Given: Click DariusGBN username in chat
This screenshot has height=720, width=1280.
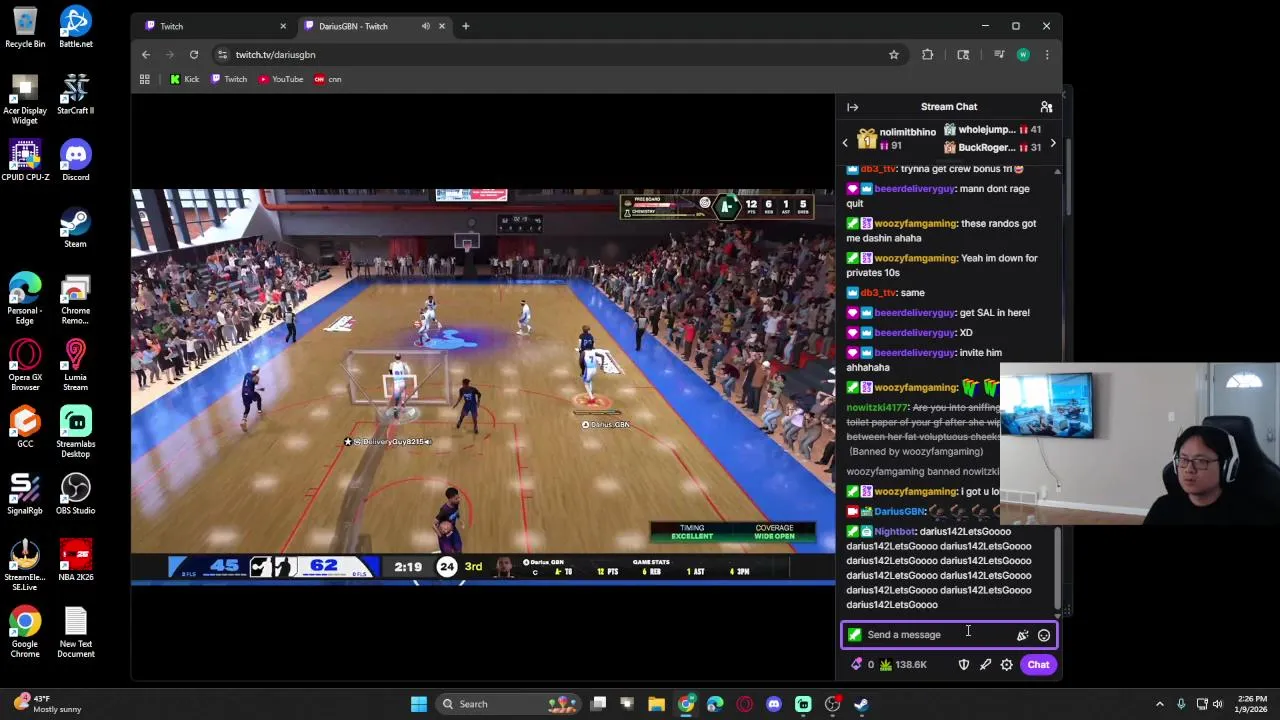Looking at the screenshot, I should [x=899, y=512].
